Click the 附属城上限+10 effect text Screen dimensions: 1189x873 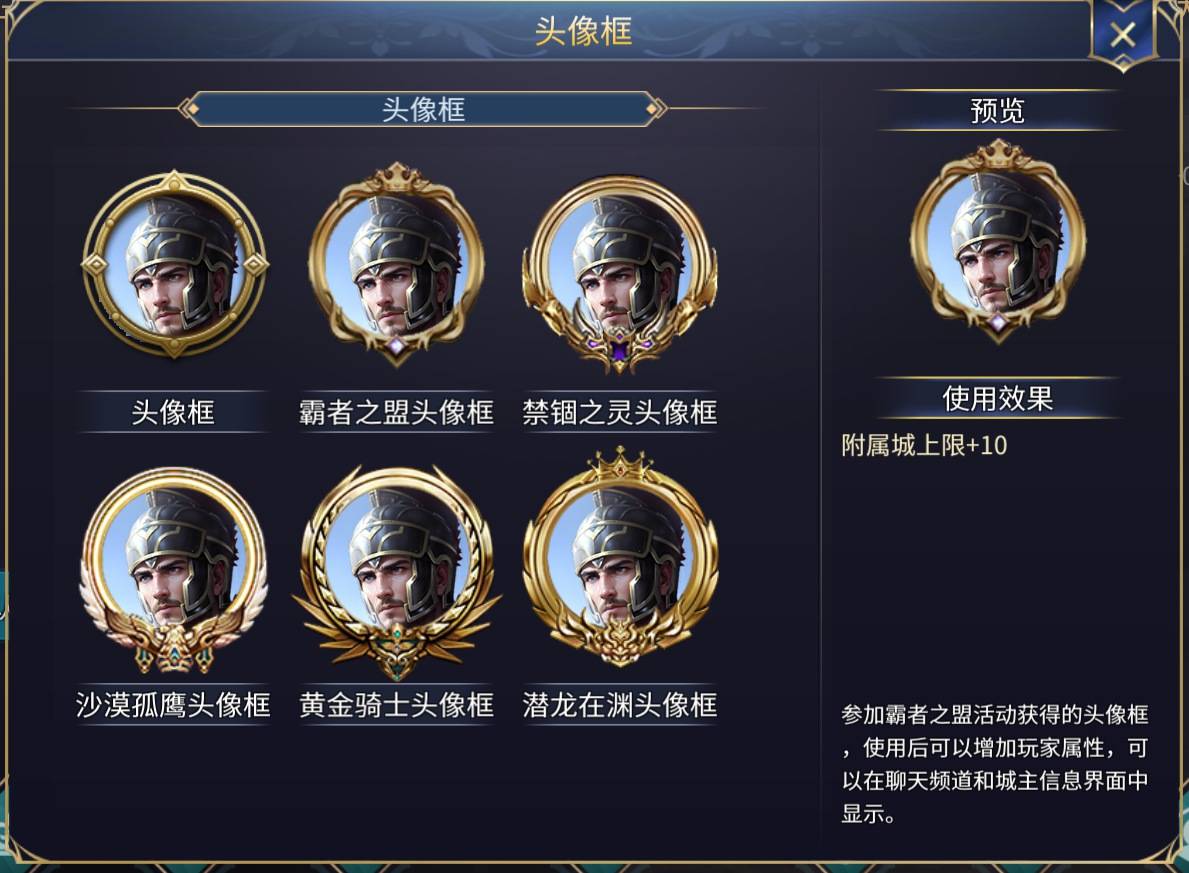924,445
